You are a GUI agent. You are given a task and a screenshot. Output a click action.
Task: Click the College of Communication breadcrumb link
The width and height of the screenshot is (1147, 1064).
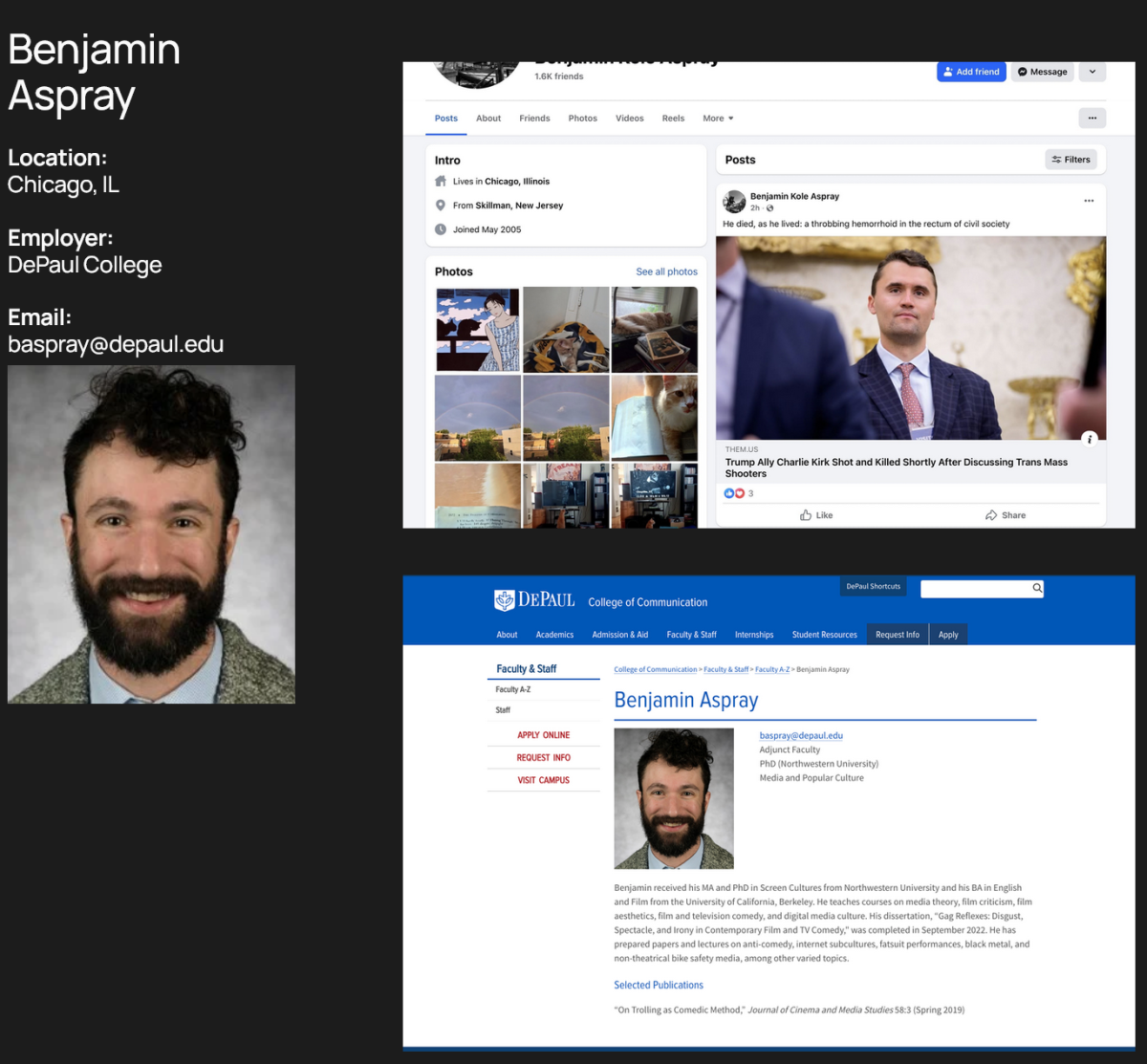(656, 670)
